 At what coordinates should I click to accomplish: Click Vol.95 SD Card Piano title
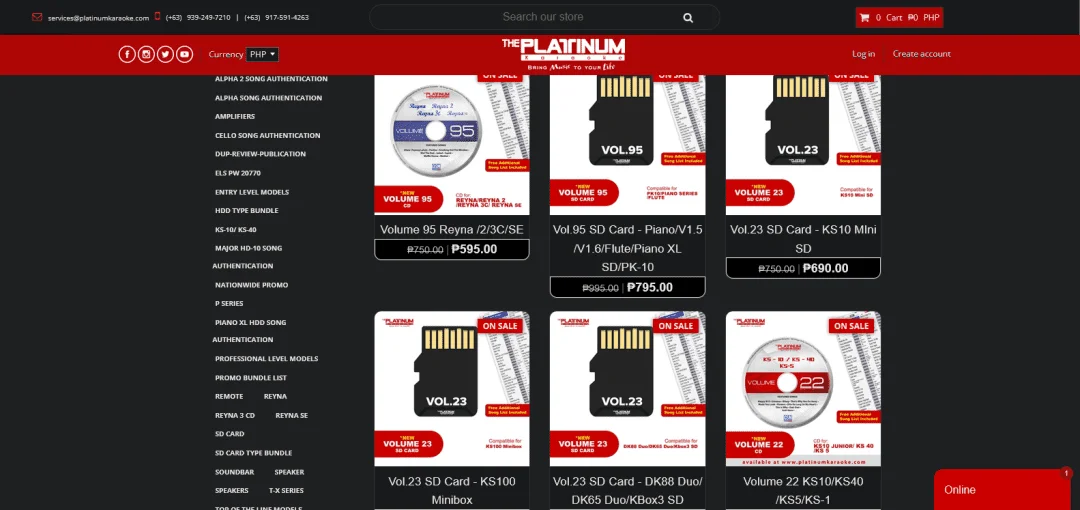(627, 248)
